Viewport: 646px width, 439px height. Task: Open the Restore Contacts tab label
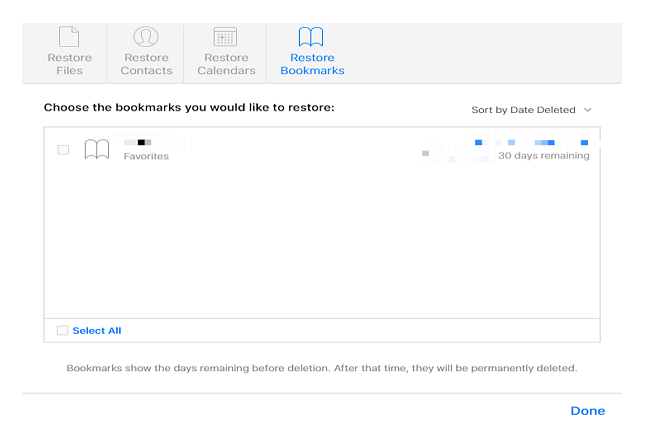point(147,64)
